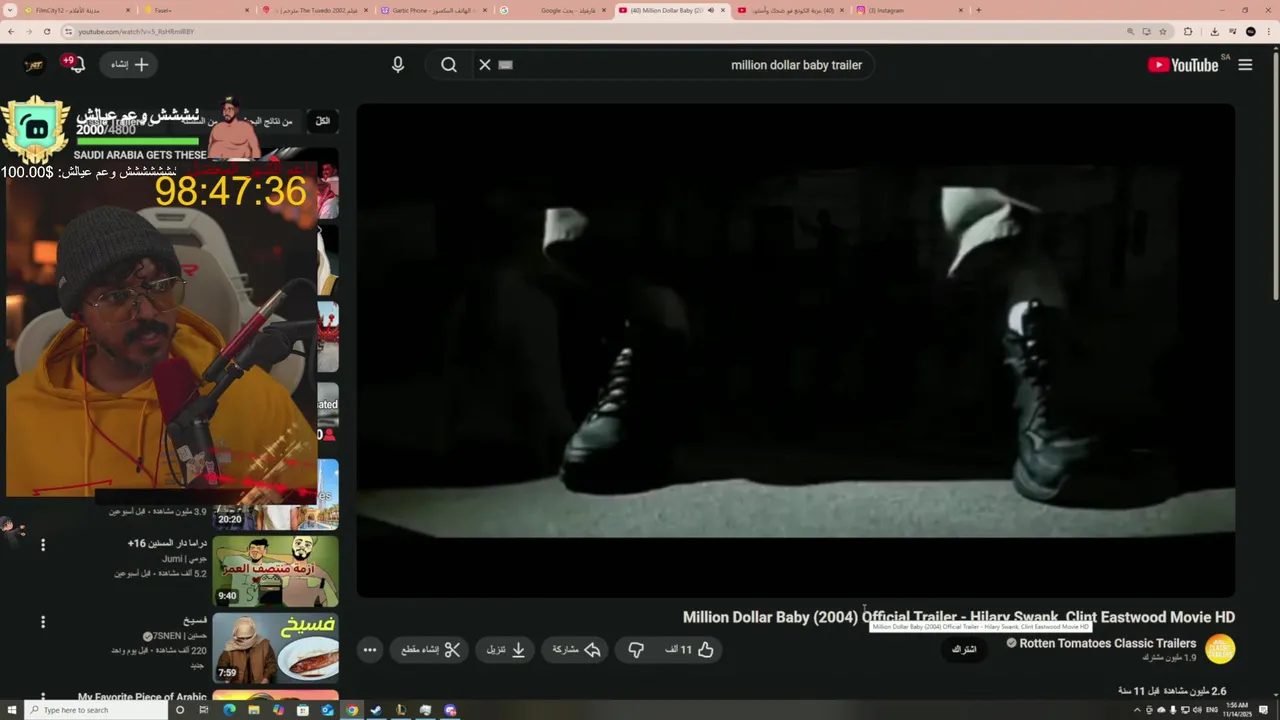Open more actions three-dot menu under video
1280x720 pixels.
pyautogui.click(x=370, y=650)
